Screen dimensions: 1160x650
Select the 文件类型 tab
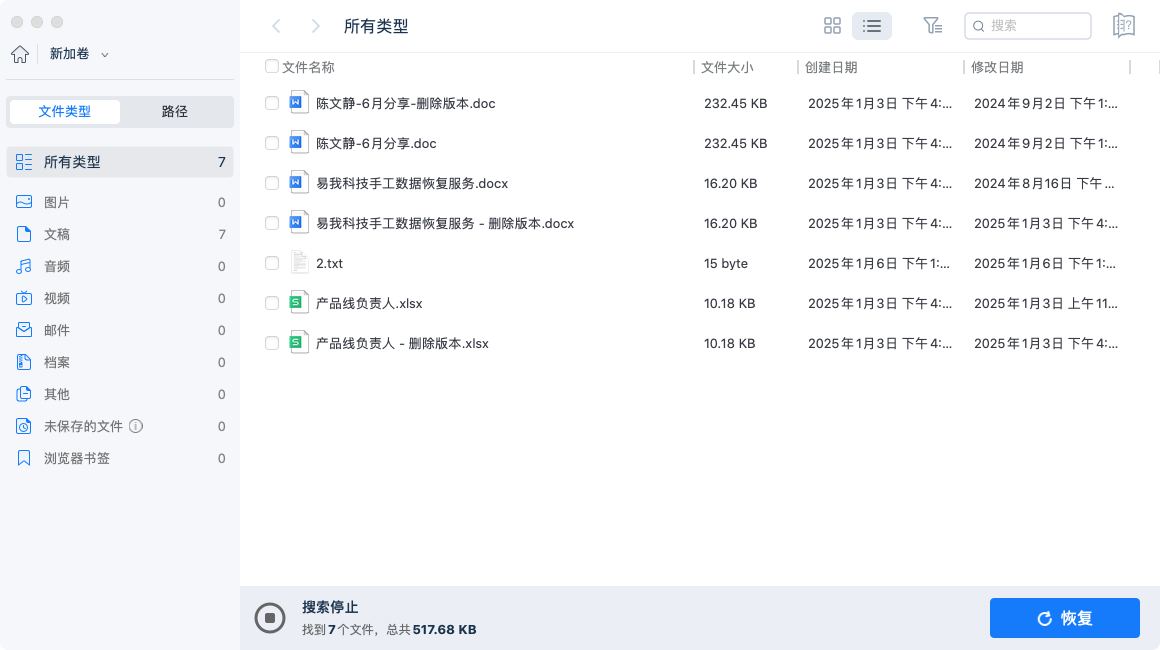pos(65,112)
